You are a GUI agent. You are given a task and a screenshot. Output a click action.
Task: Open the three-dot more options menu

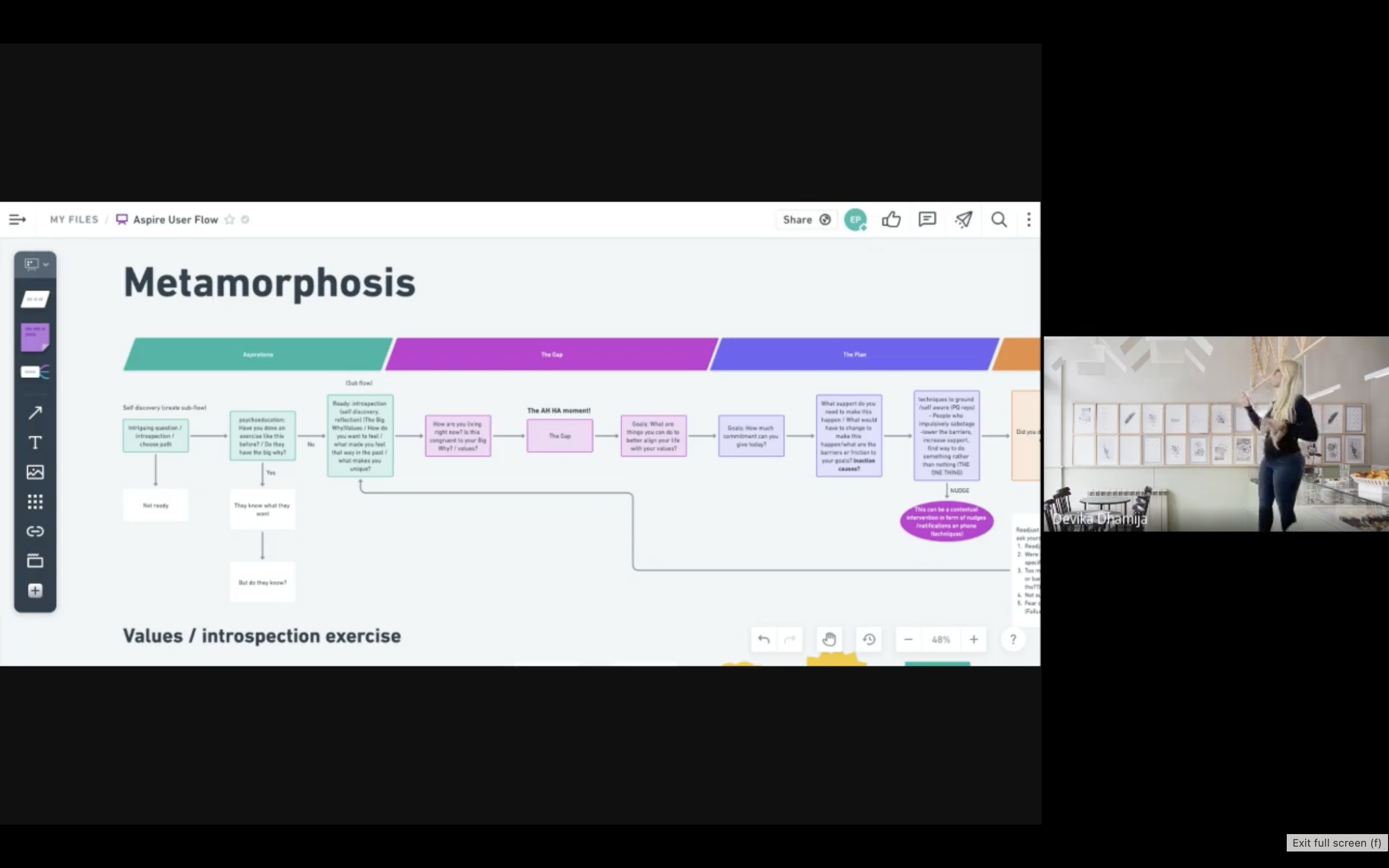point(1028,219)
